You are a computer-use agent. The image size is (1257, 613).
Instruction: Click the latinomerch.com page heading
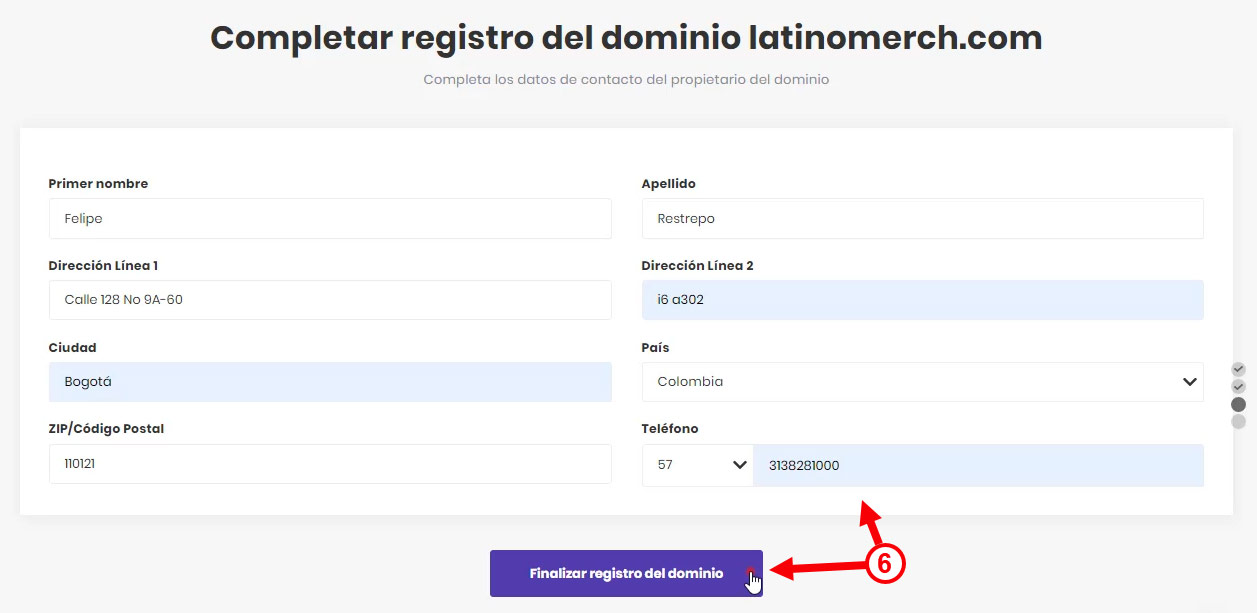pos(626,38)
